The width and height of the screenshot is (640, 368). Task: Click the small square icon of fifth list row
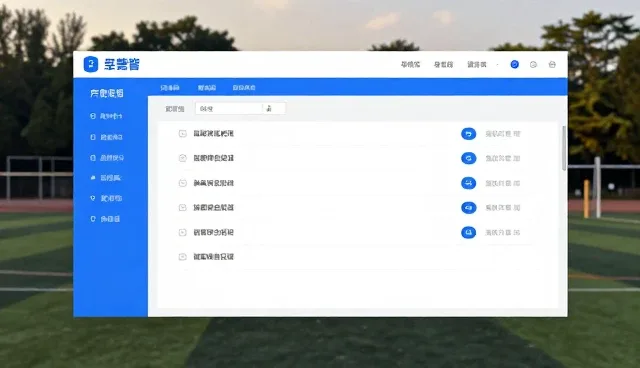coord(182,232)
